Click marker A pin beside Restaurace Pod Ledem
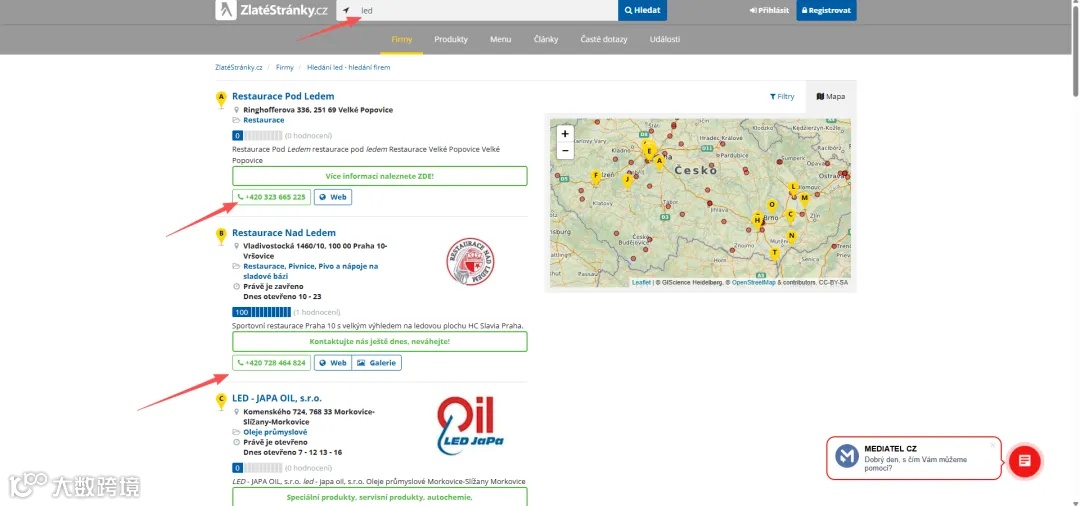 pos(221,100)
